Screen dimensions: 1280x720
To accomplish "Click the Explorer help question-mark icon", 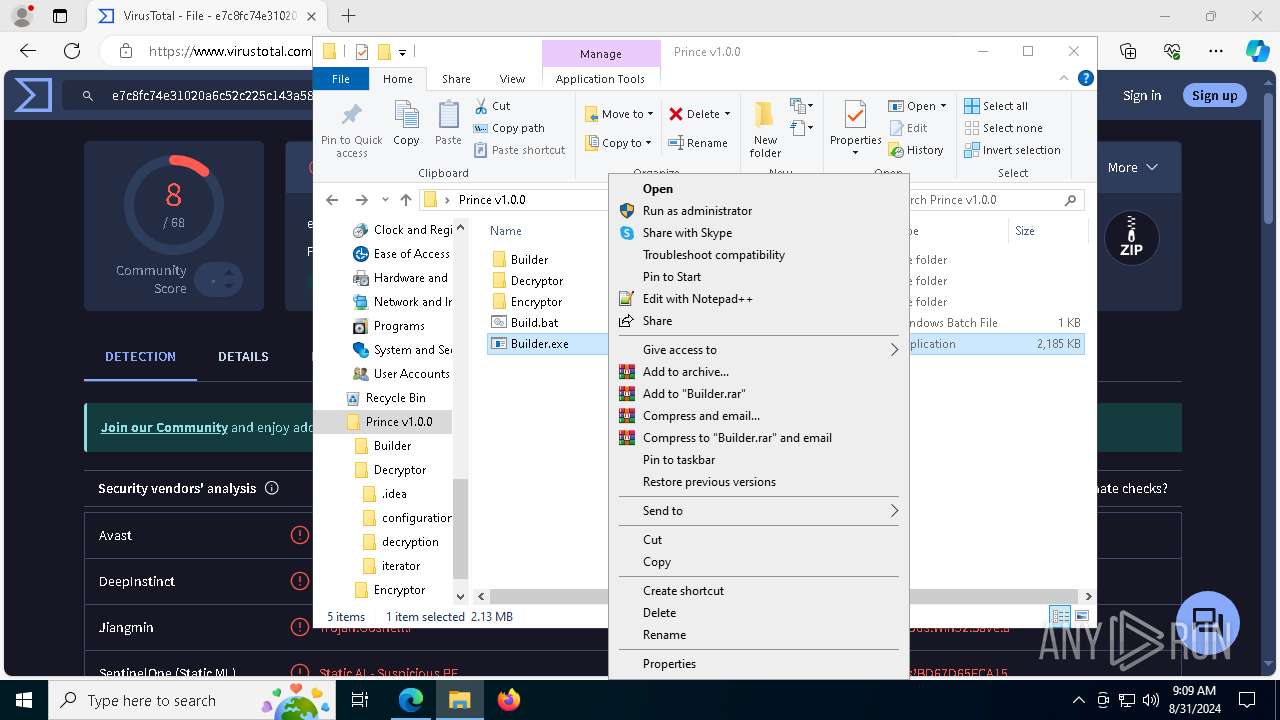I will click(x=1086, y=78).
